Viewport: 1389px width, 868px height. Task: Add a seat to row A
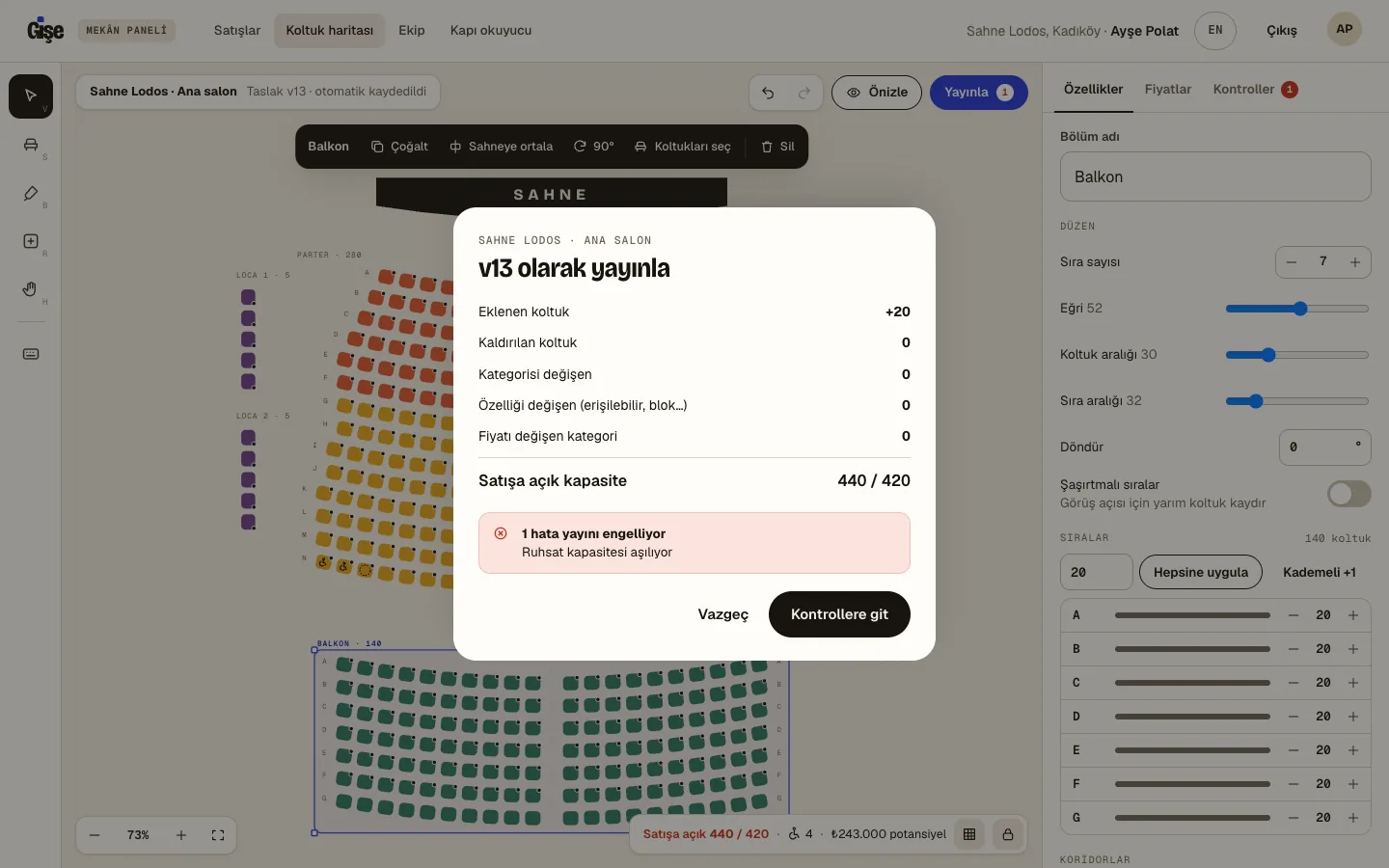(1353, 615)
